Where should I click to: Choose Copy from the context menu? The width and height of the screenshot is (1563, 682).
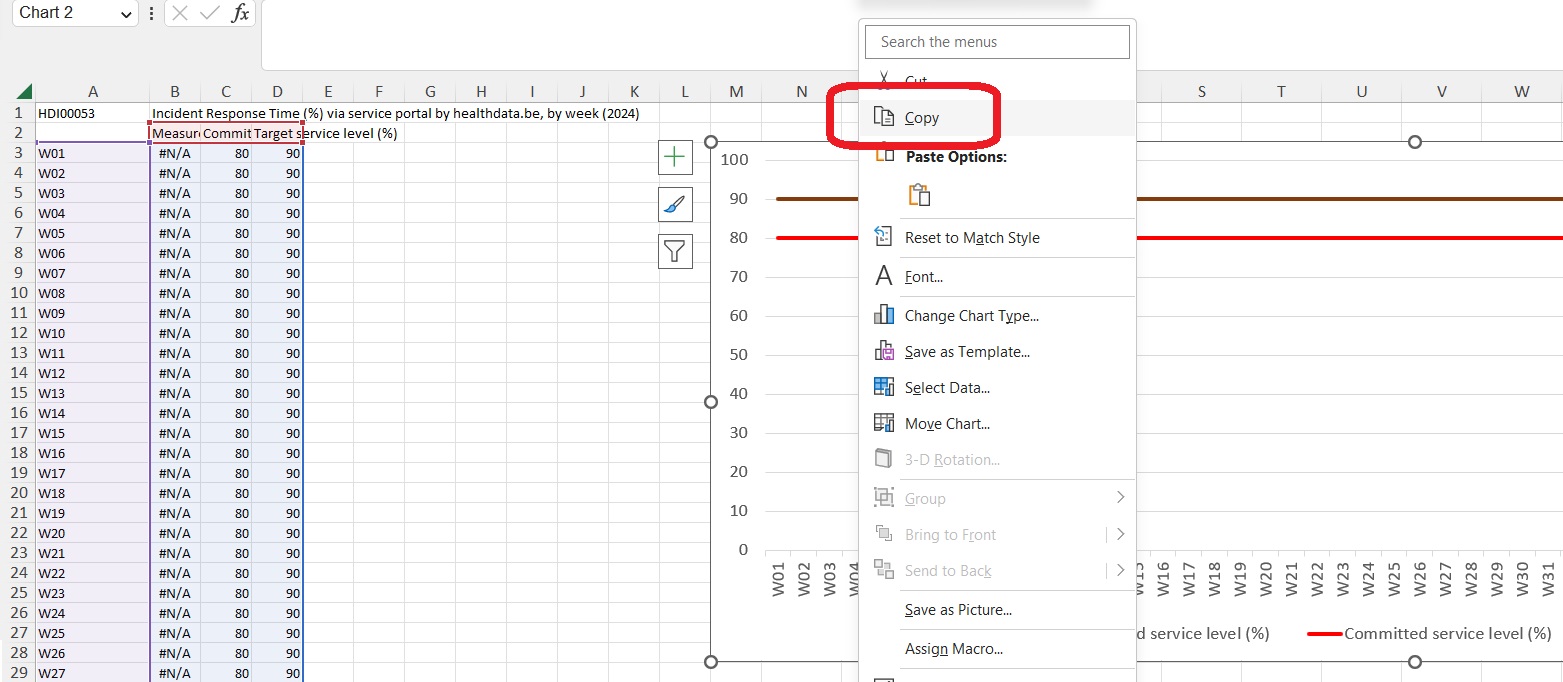point(921,118)
